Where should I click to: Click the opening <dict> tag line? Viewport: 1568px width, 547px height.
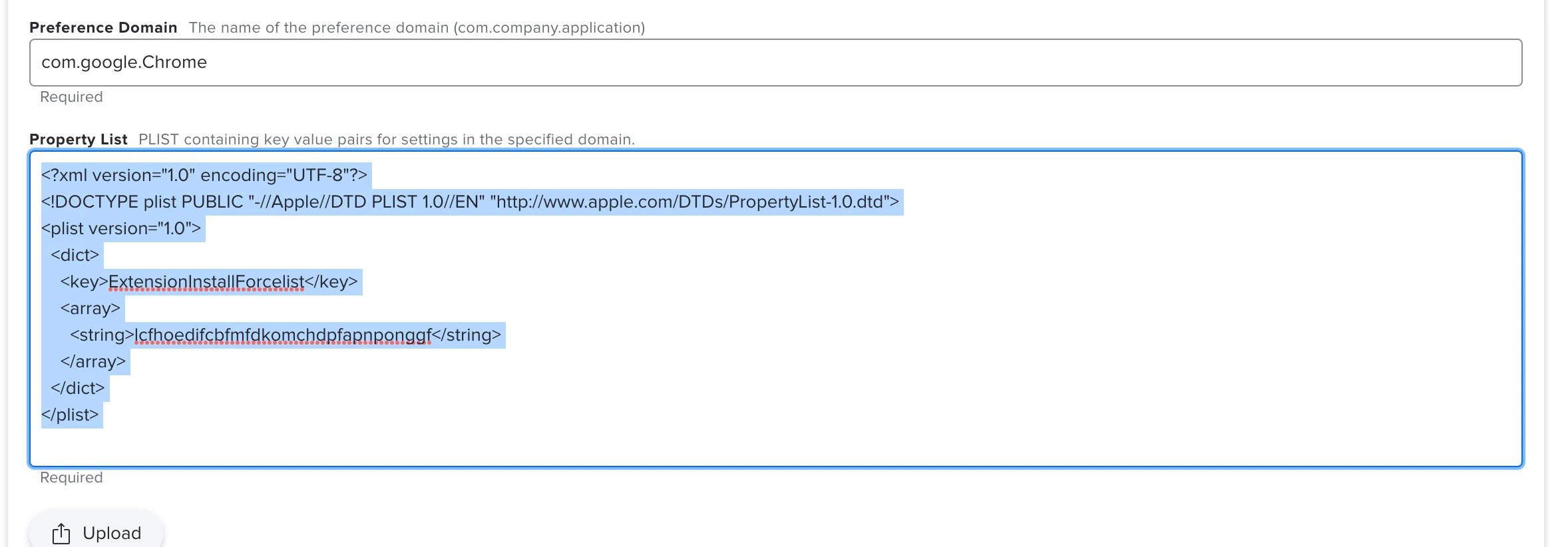pos(75,256)
